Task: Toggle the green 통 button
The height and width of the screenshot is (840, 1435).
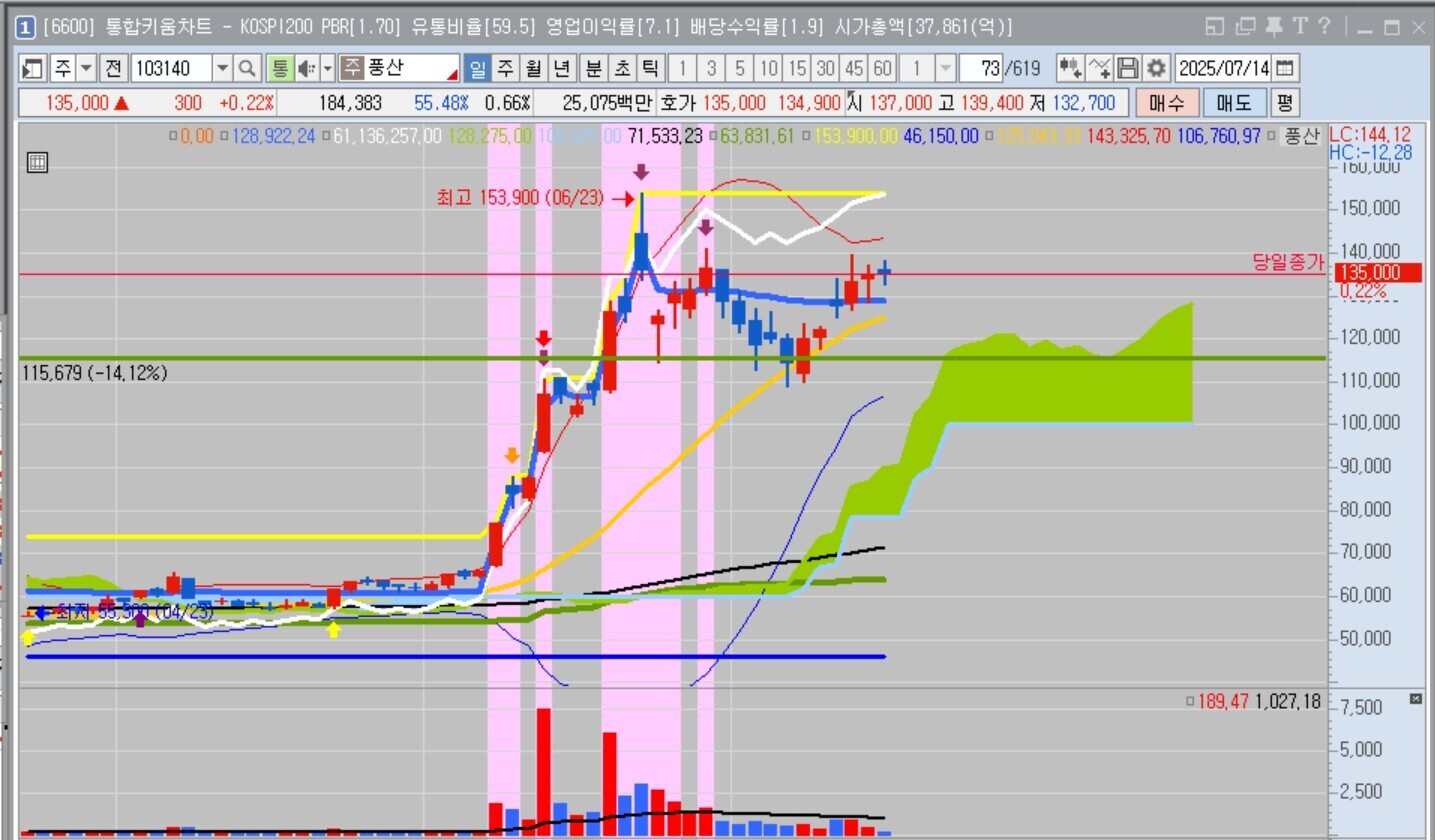Action: 279,68
